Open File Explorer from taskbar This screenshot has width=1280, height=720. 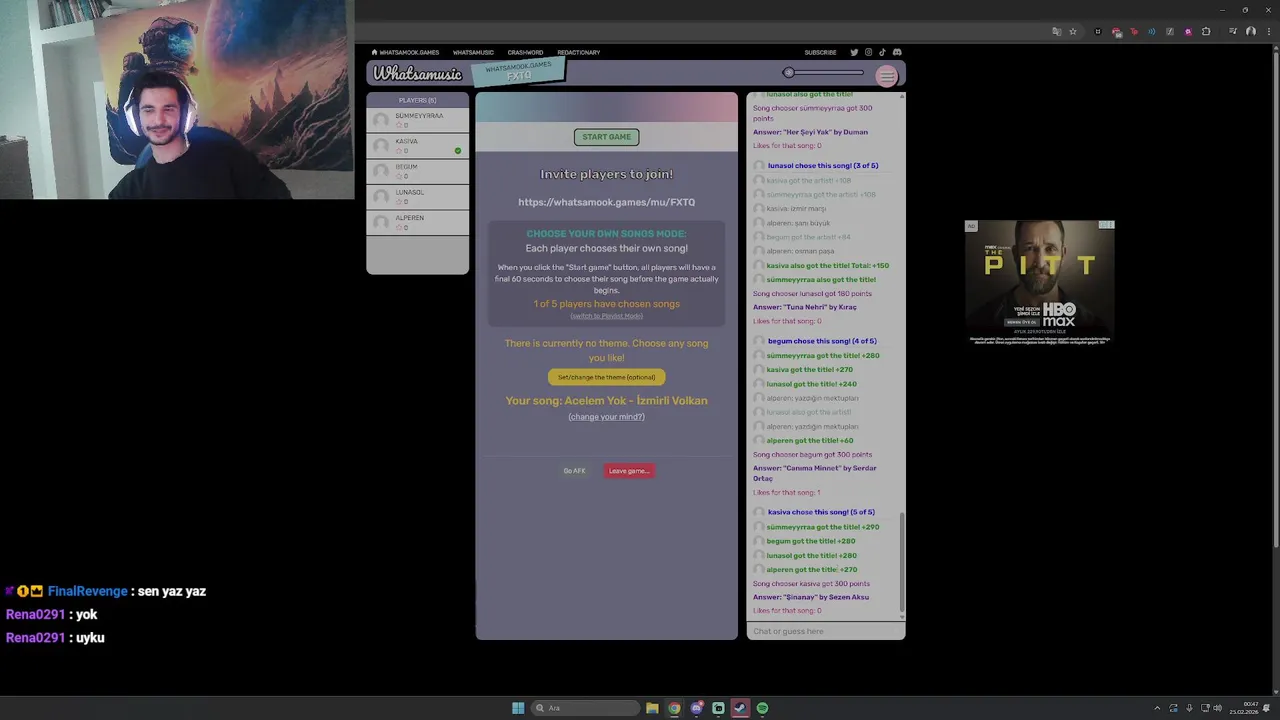tap(652, 708)
